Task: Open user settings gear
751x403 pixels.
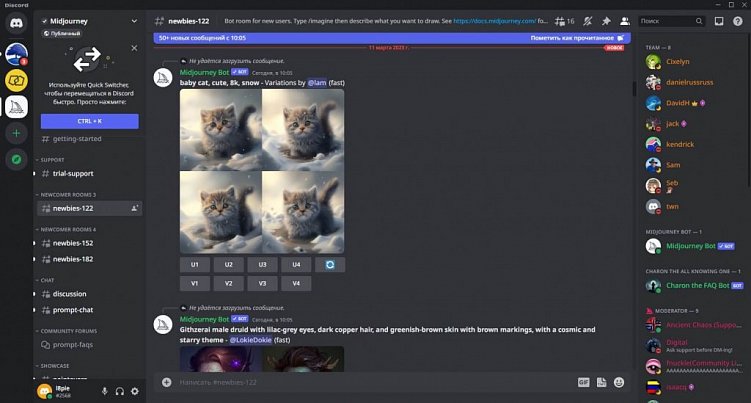Action: pyautogui.click(x=135, y=391)
